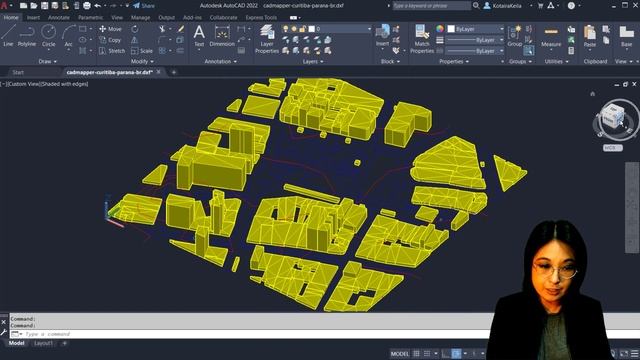The image size is (640, 360).
Task: Switch to the Start file tab
Action: (18, 72)
